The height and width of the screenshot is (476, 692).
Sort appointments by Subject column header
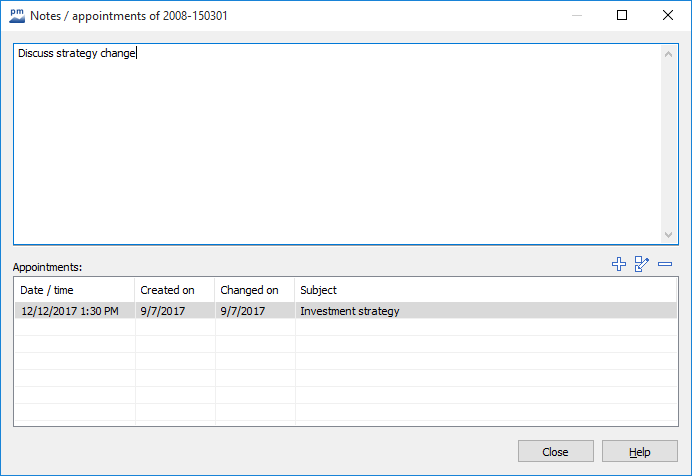pos(486,290)
